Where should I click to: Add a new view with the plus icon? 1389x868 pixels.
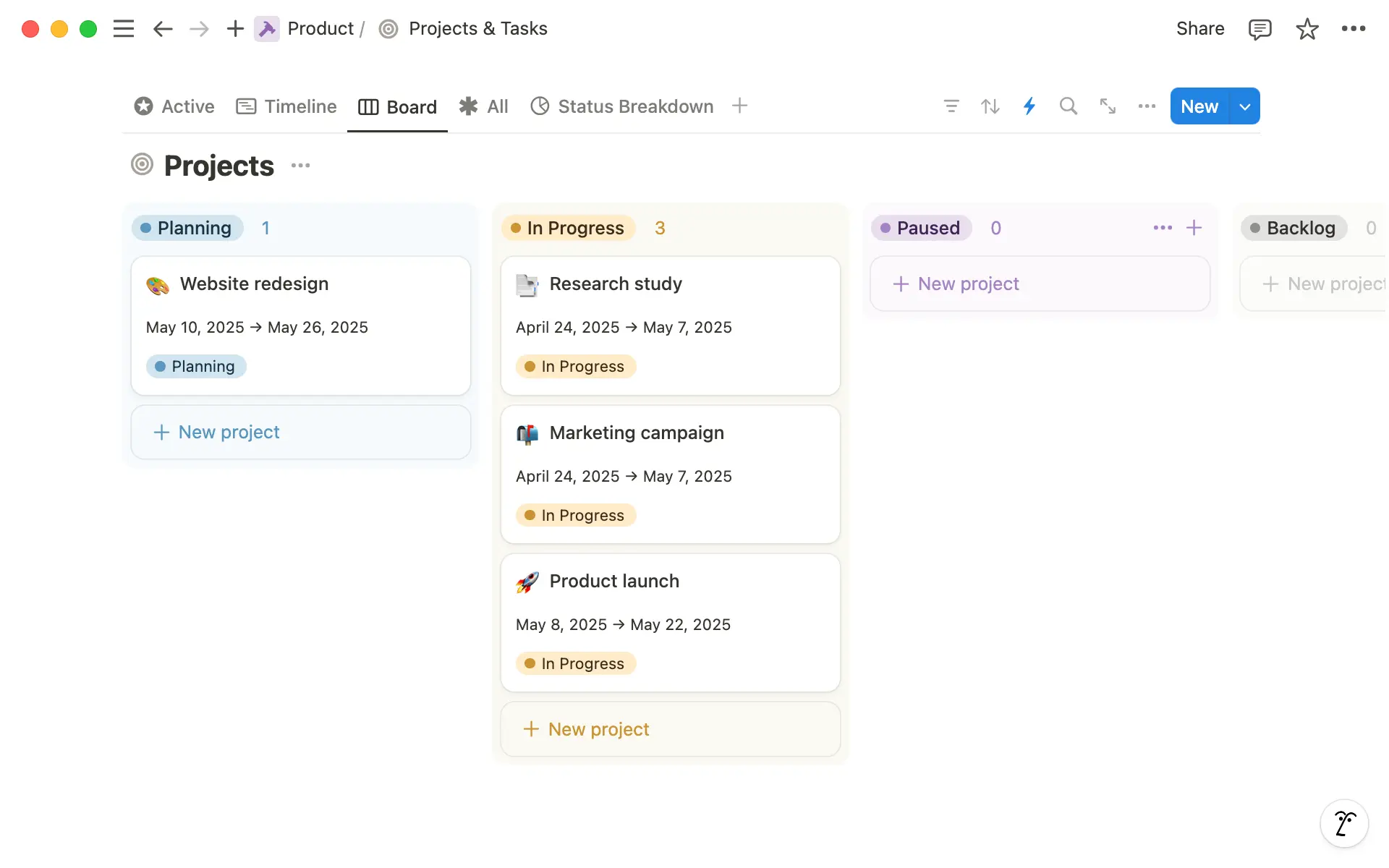[739, 106]
